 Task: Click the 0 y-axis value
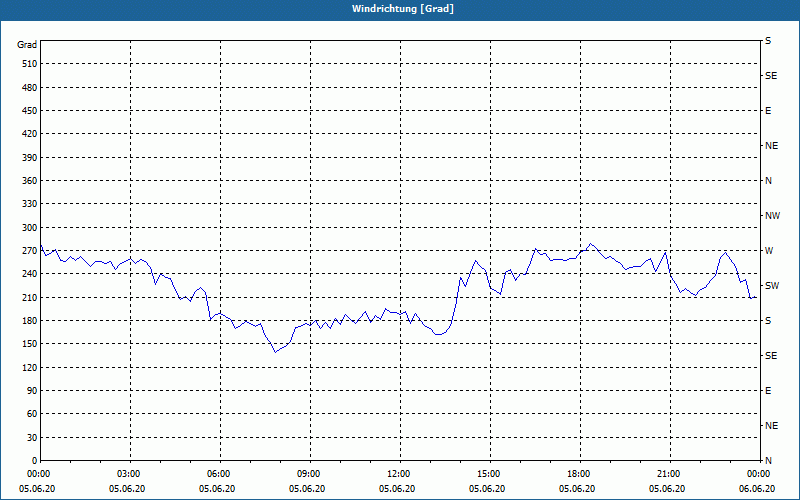pos(34,461)
